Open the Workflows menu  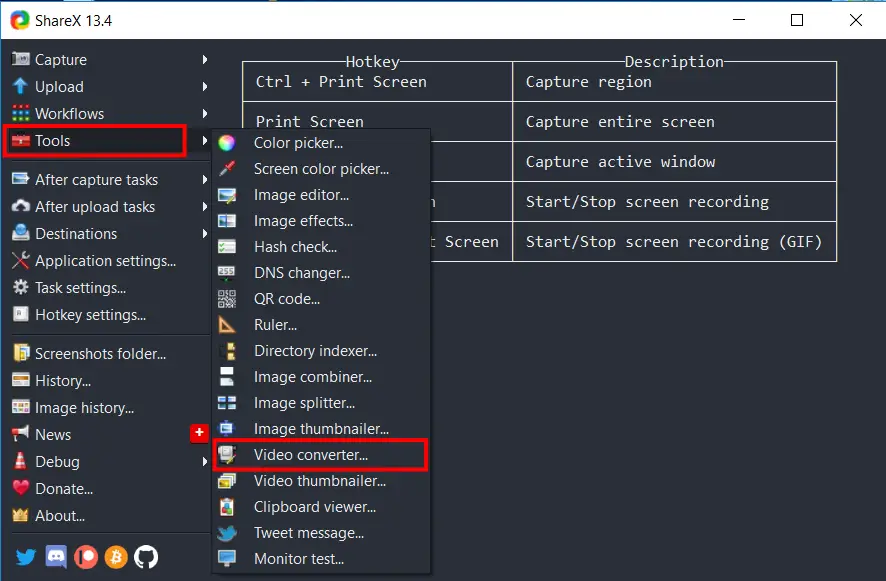(110, 114)
